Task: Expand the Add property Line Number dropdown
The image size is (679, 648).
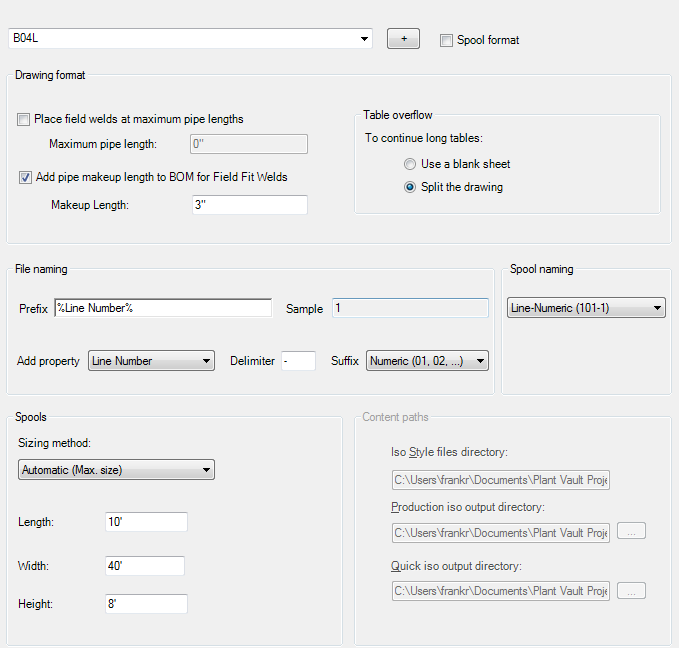Action: tap(206, 361)
